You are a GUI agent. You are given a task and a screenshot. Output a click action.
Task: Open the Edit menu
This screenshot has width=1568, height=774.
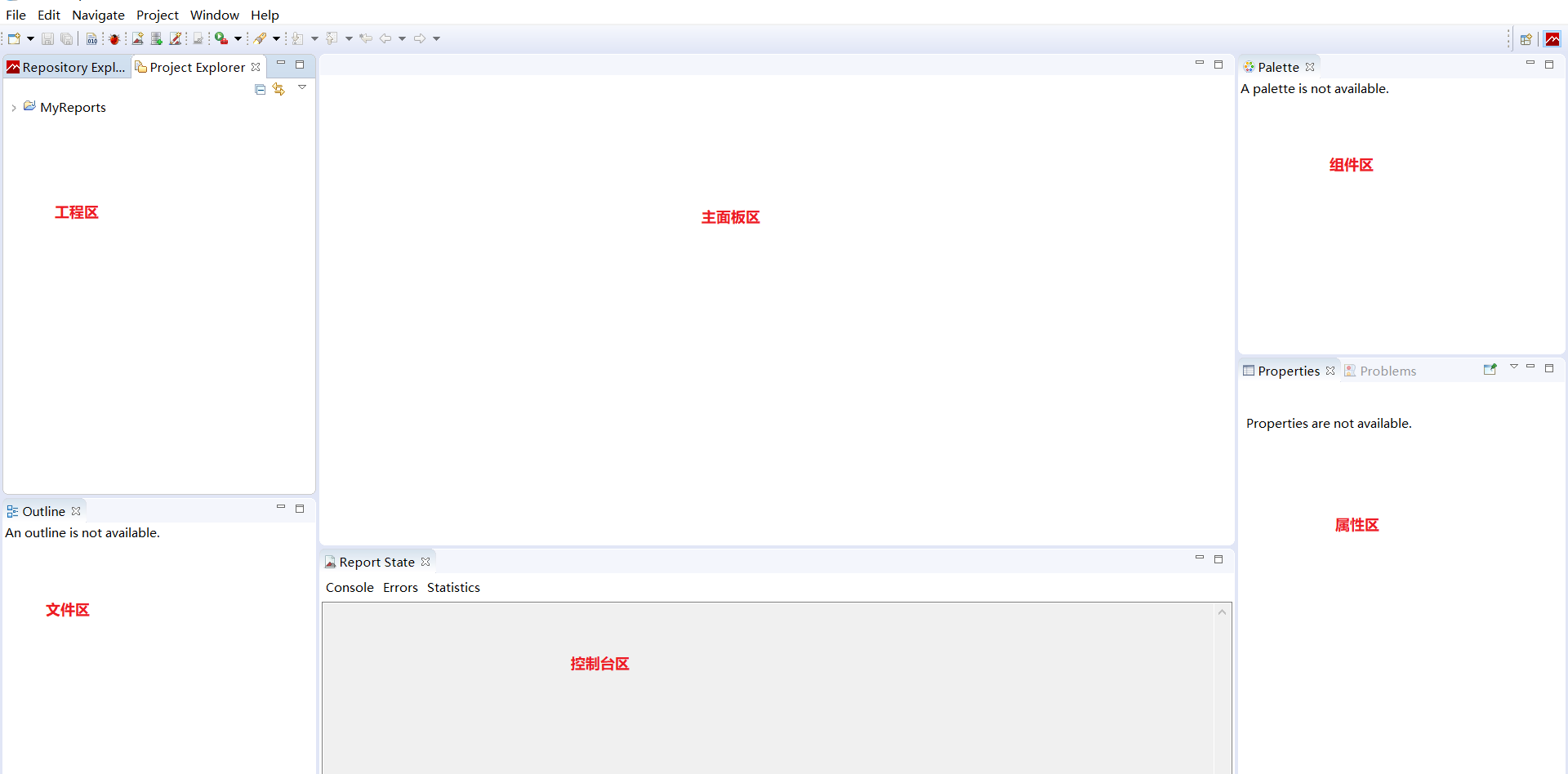[x=49, y=15]
